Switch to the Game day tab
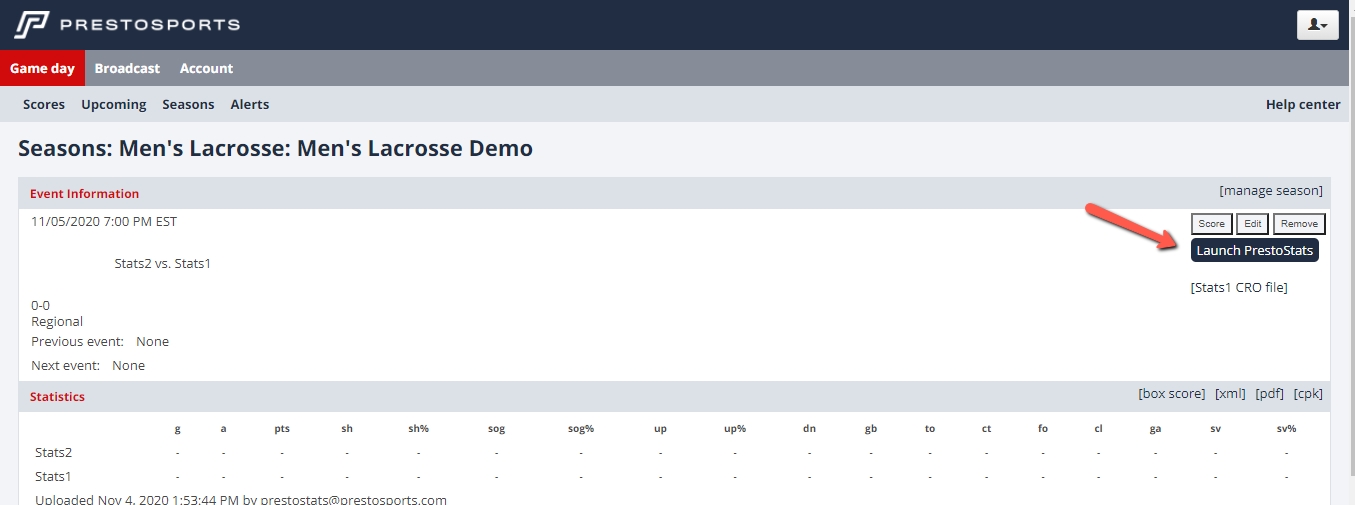 coord(42,68)
